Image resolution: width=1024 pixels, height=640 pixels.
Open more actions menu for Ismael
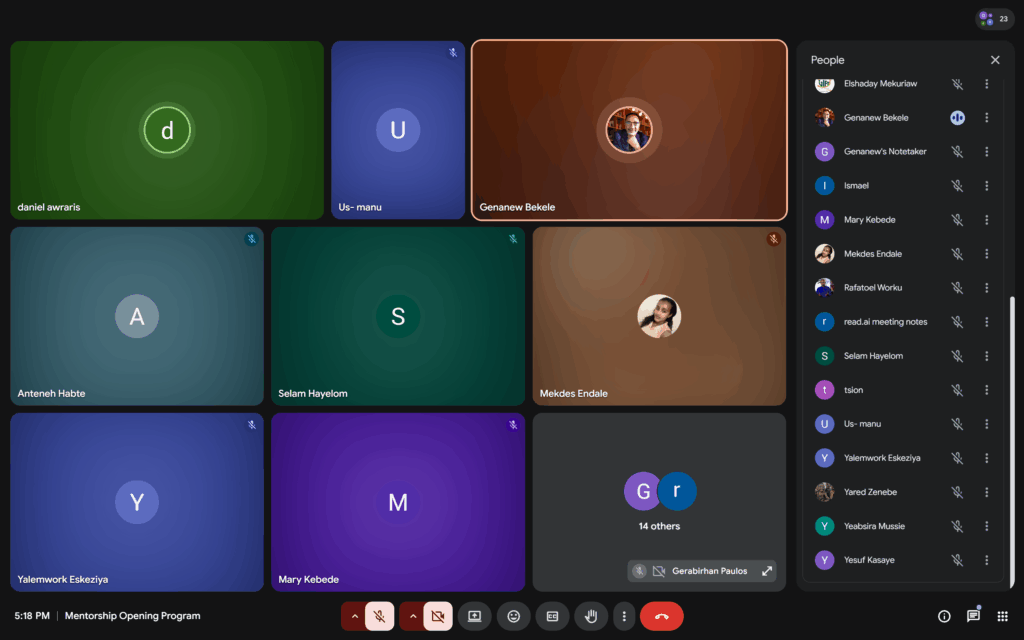[x=986, y=186]
